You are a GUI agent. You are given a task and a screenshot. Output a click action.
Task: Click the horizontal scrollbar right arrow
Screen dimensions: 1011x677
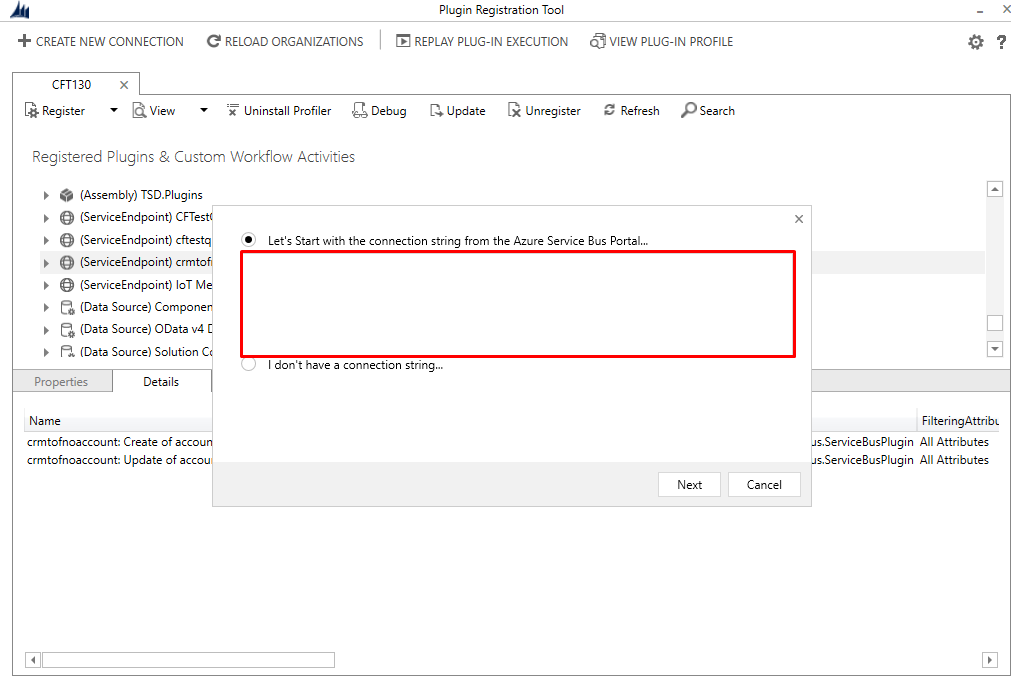pos(990,660)
